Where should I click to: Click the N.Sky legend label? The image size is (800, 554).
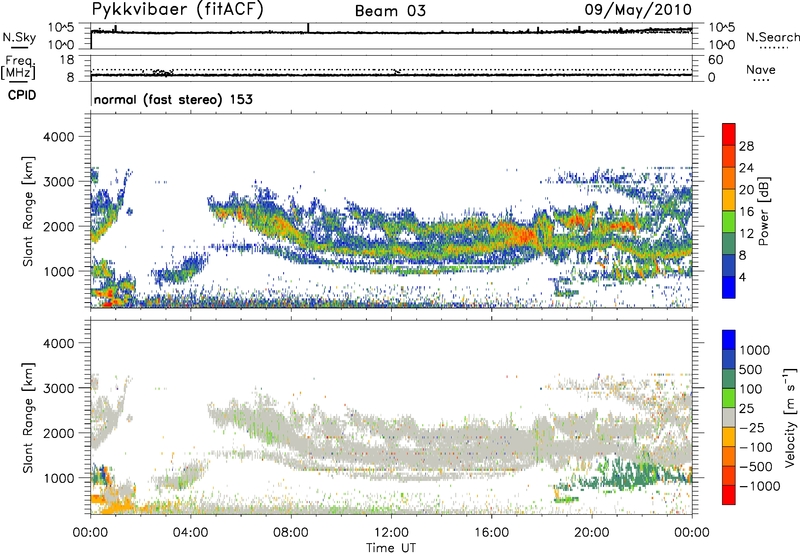click(19, 37)
